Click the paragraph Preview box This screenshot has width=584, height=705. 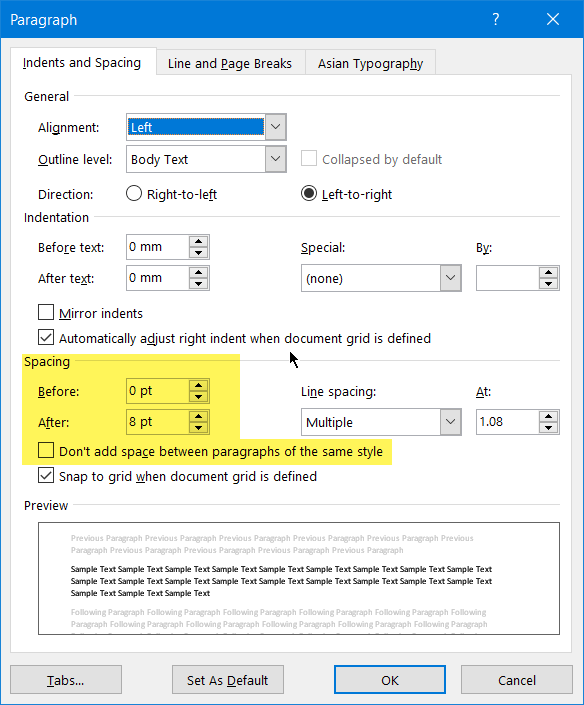(x=299, y=578)
